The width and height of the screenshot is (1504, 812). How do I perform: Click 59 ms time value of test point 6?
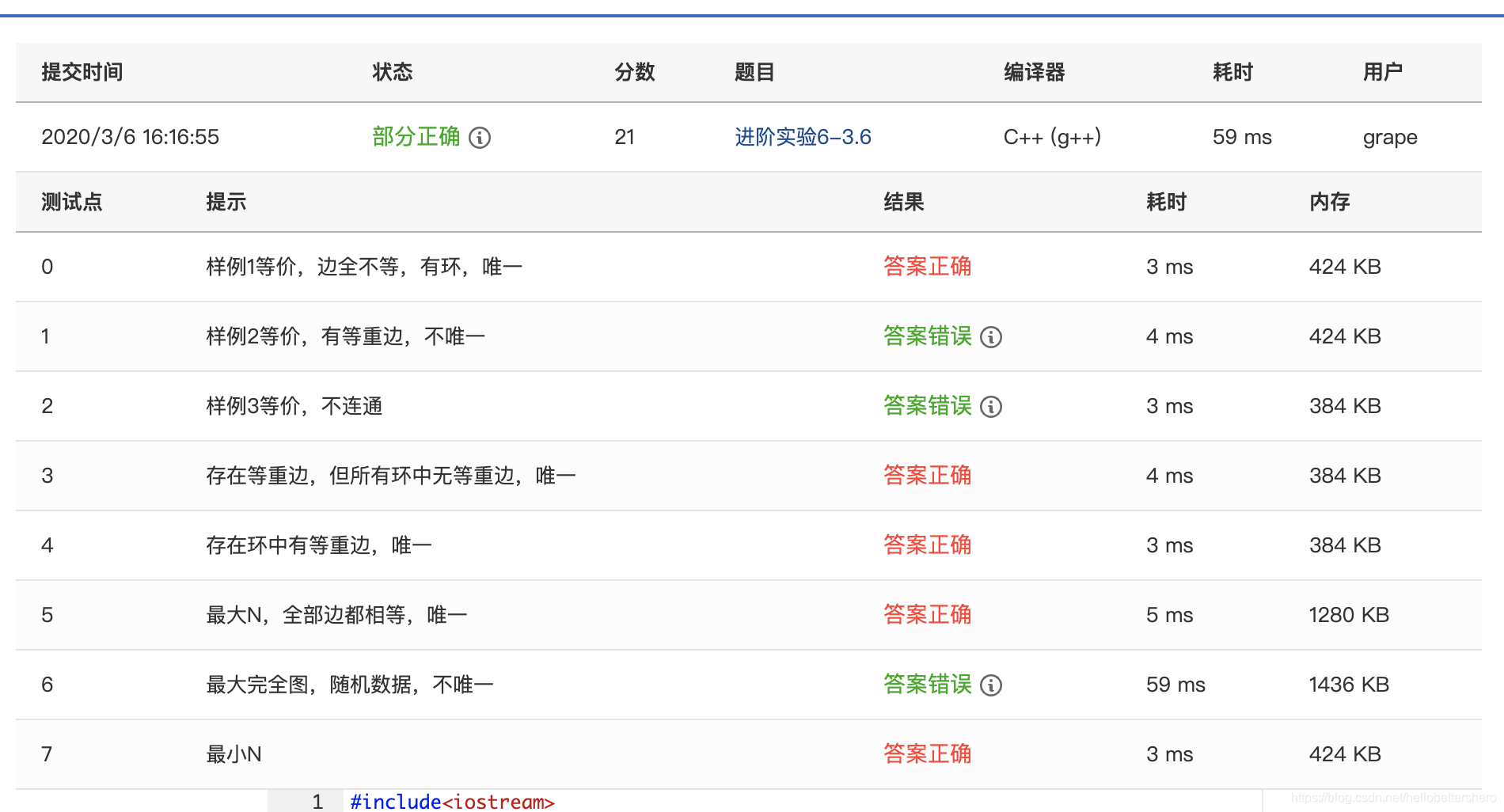(1175, 685)
